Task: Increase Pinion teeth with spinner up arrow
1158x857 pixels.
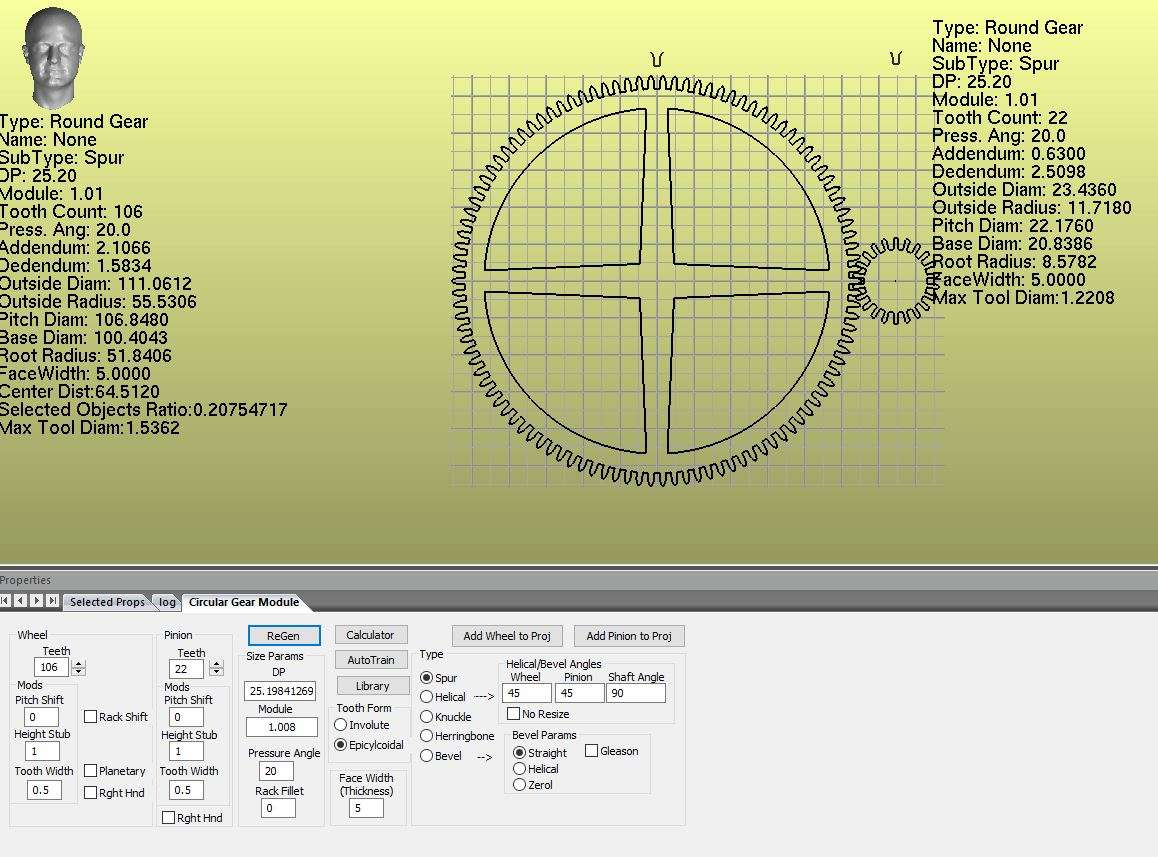Action: [216, 664]
